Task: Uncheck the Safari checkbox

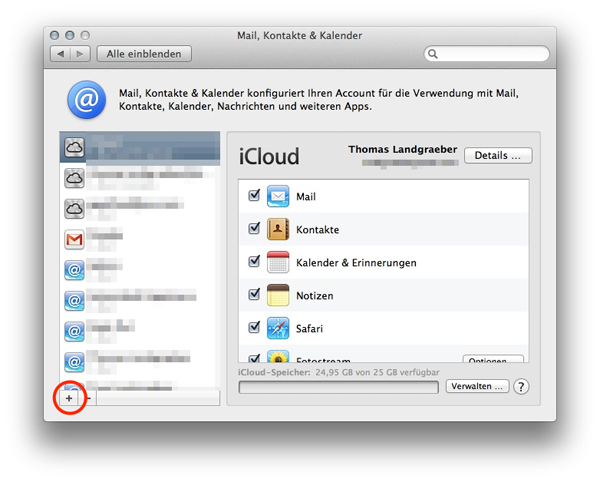Action: click(x=254, y=327)
